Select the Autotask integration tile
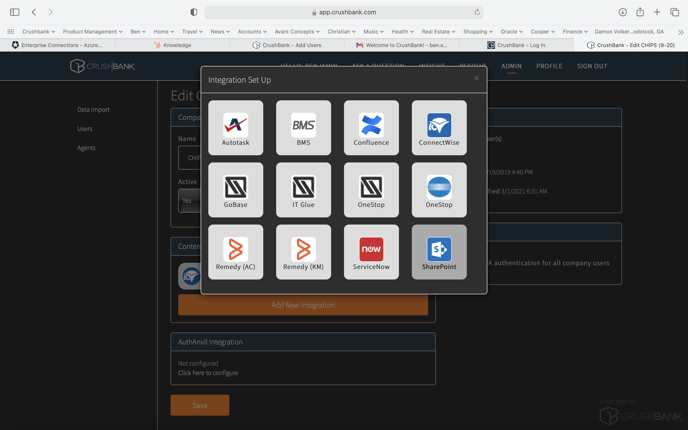Image resolution: width=688 pixels, height=430 pixels. pos(236,128)
